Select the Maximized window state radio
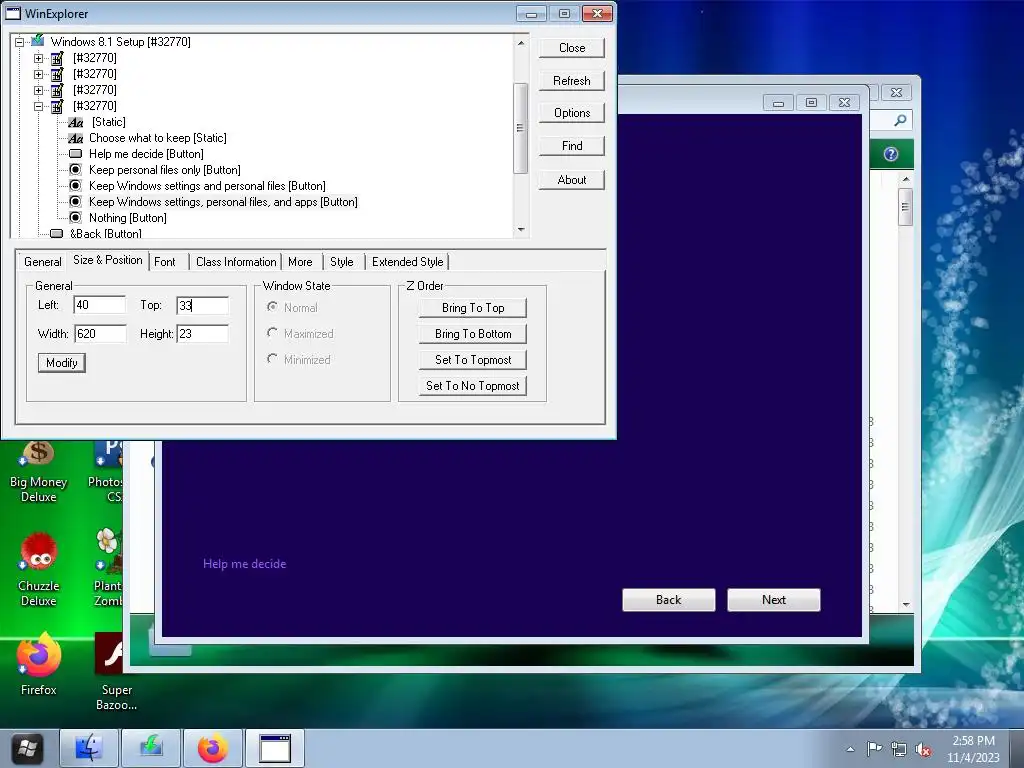Viewport: 1024px width, 768px height. click(x=300, y=334)
